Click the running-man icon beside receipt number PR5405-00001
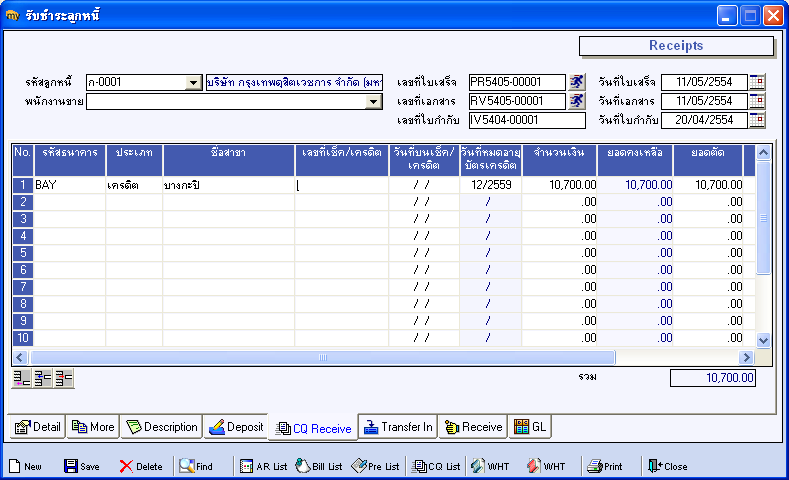789x480 pixels. coord(577,82)
